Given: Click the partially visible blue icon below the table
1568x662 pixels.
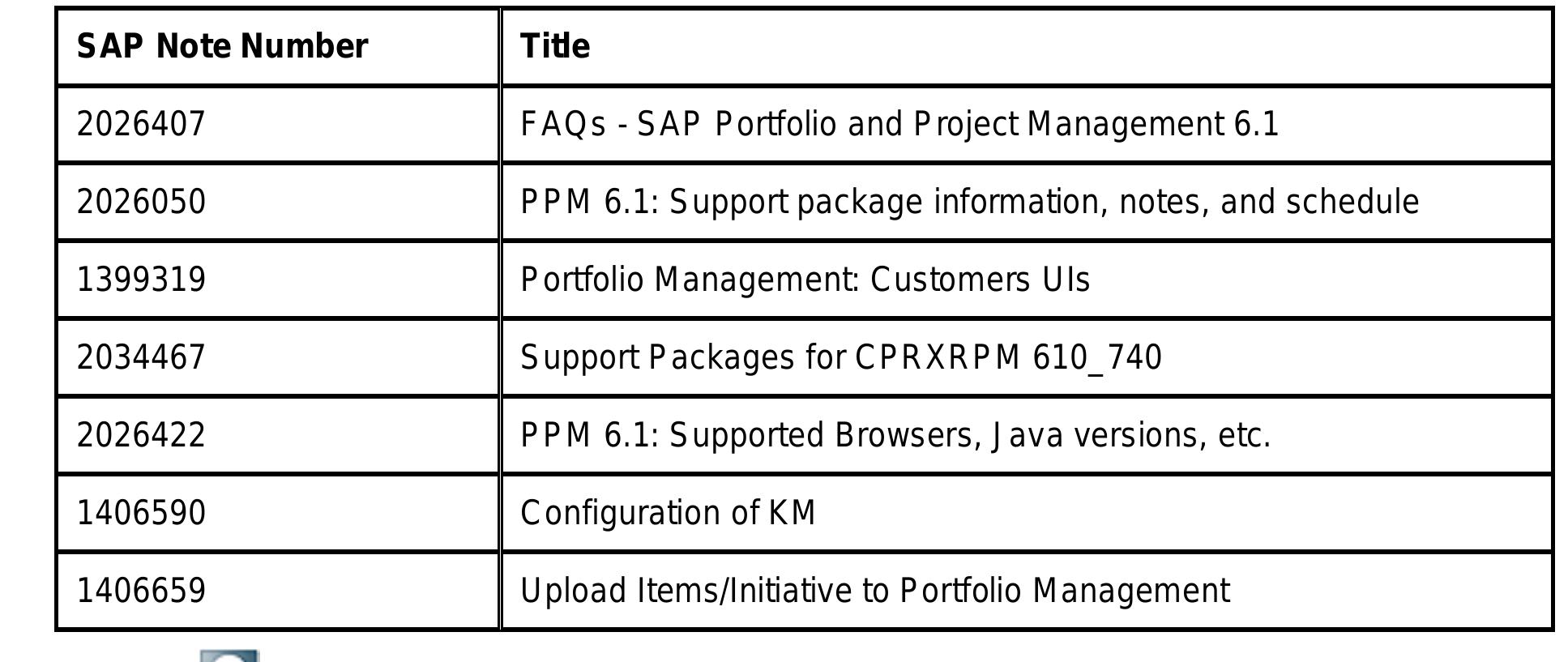Looking at the screenshot, I should click(229, 655).
